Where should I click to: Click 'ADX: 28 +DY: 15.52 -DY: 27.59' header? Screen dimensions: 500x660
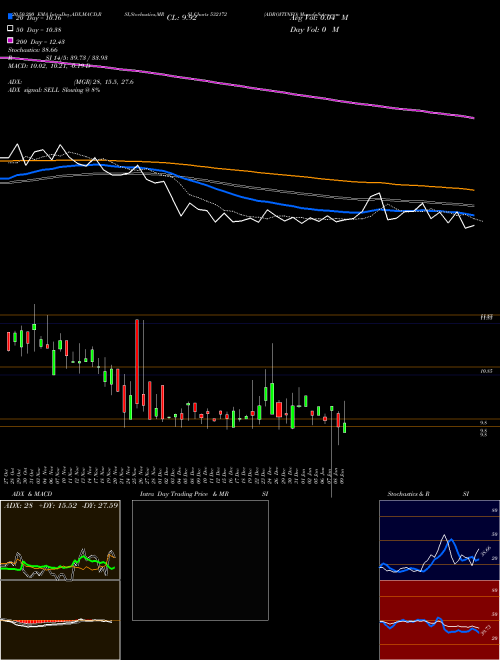coord(61,505)
